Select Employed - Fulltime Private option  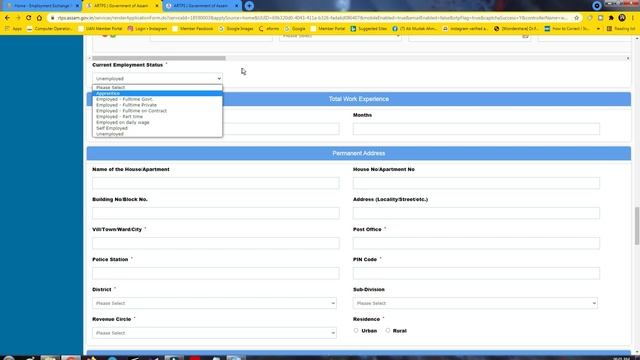coord(157,105)
